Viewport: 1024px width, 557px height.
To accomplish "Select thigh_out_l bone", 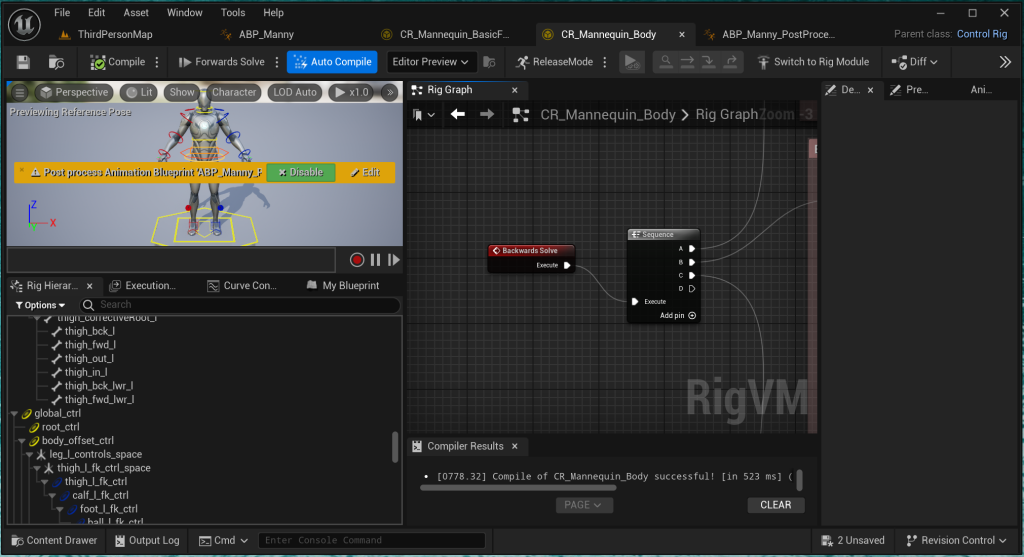I will click(x=89, y=358).
